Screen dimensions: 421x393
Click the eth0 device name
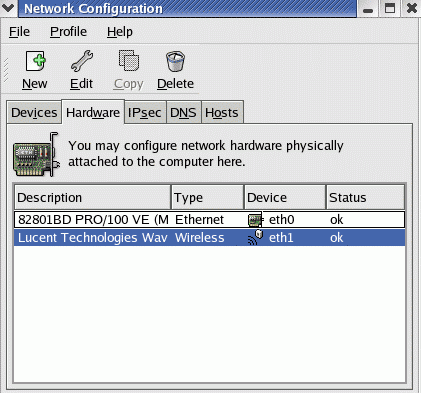pyautogui.click(x=282, y=220)
